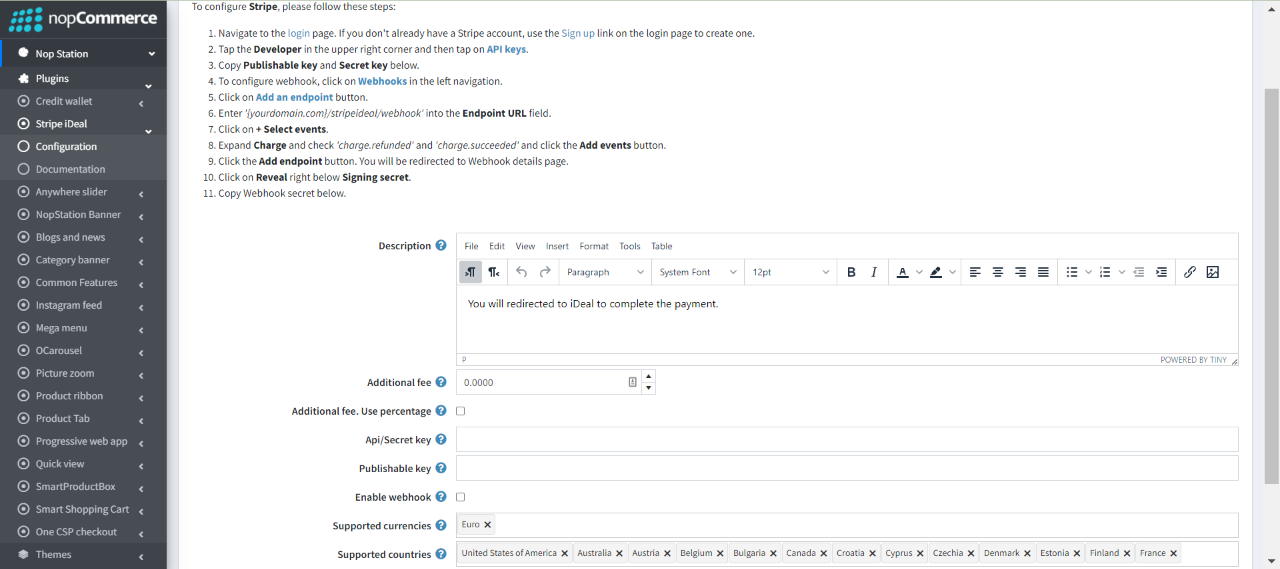The width and height of the screenshot is (1280, 569).
Task: Toggle bold formatting in the editor
Action: pos(851,272)
